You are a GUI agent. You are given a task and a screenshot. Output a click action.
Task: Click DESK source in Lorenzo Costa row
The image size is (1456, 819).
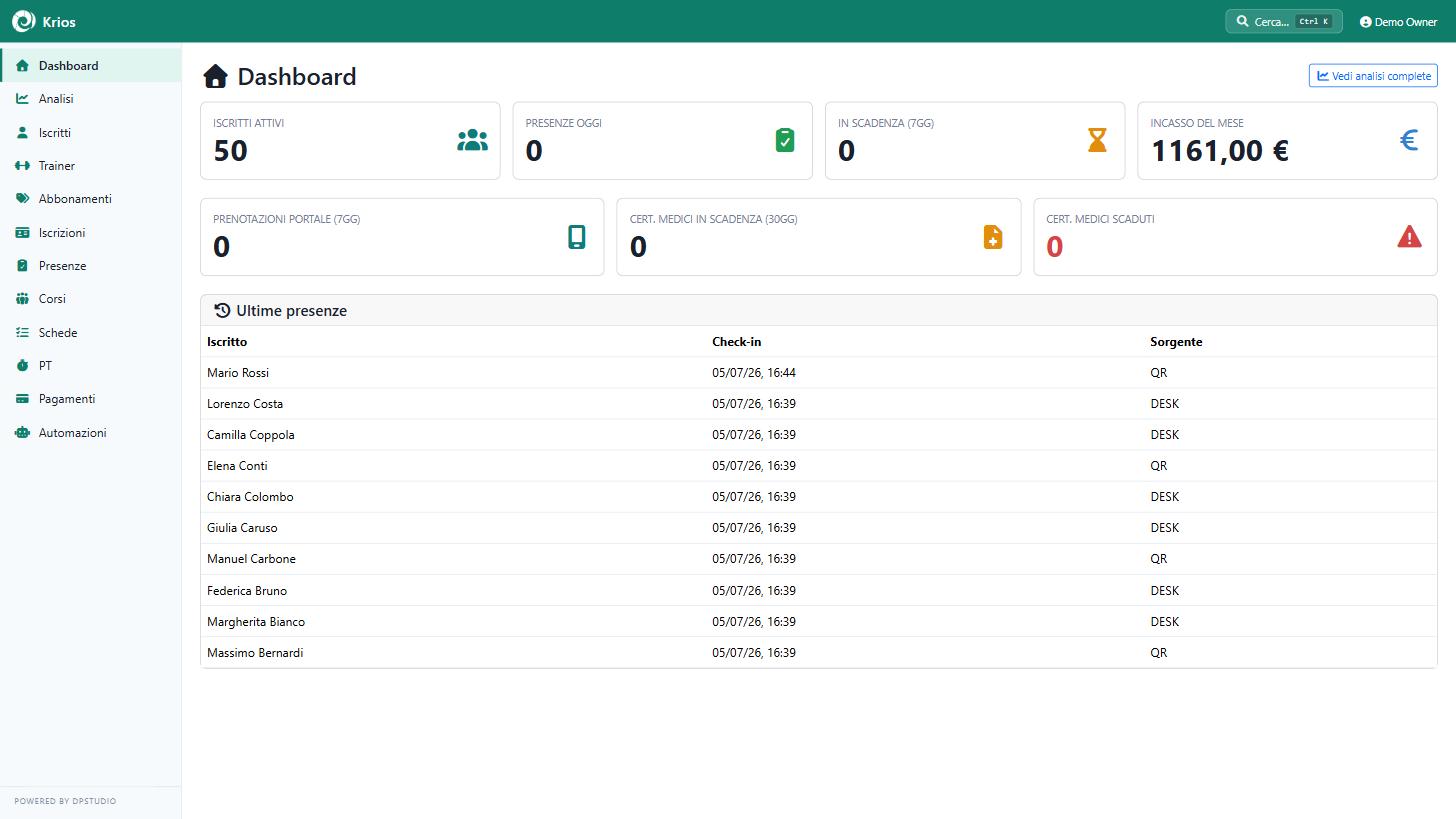1165,404
